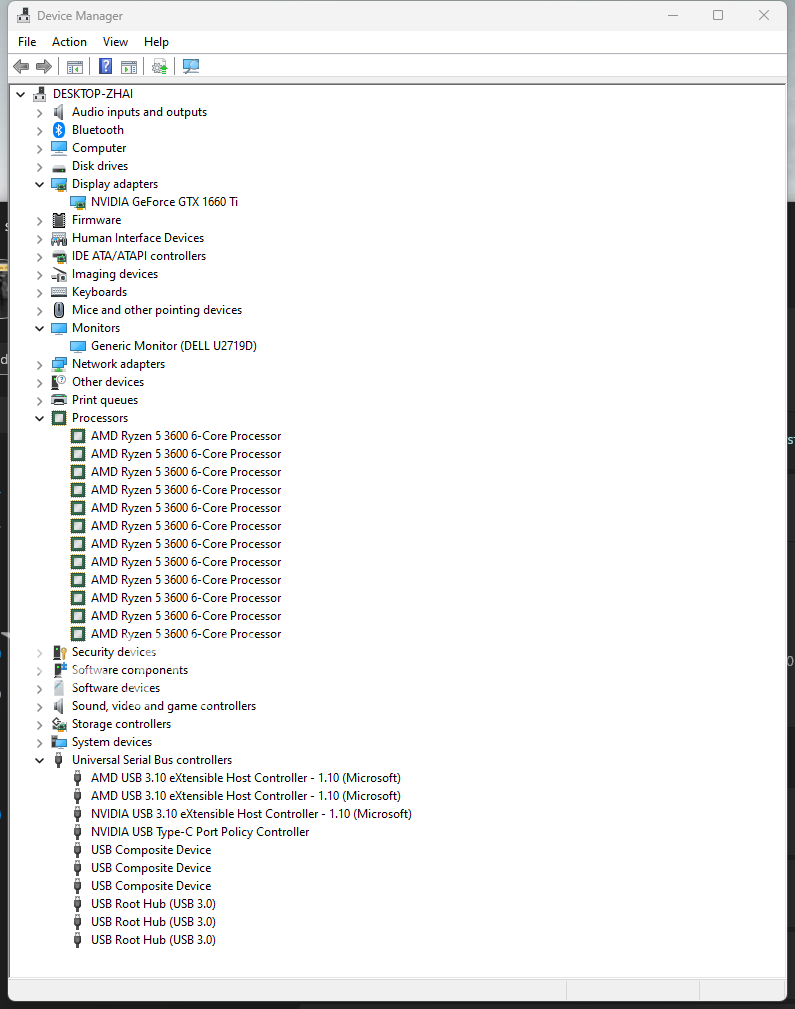Expand the Keyboards category
Image resolution: width=795 pixels, height=1009 pixels.
(40, 292)
